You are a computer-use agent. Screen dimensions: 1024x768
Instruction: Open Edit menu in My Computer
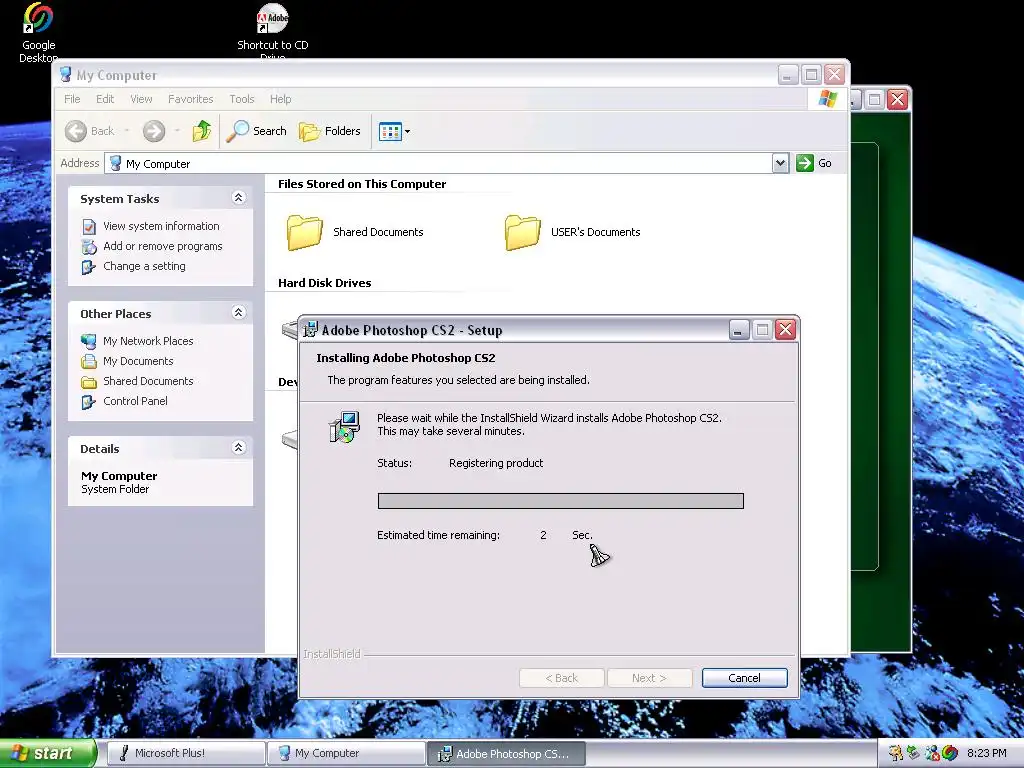pyautogui.click(x=105, y=99)
